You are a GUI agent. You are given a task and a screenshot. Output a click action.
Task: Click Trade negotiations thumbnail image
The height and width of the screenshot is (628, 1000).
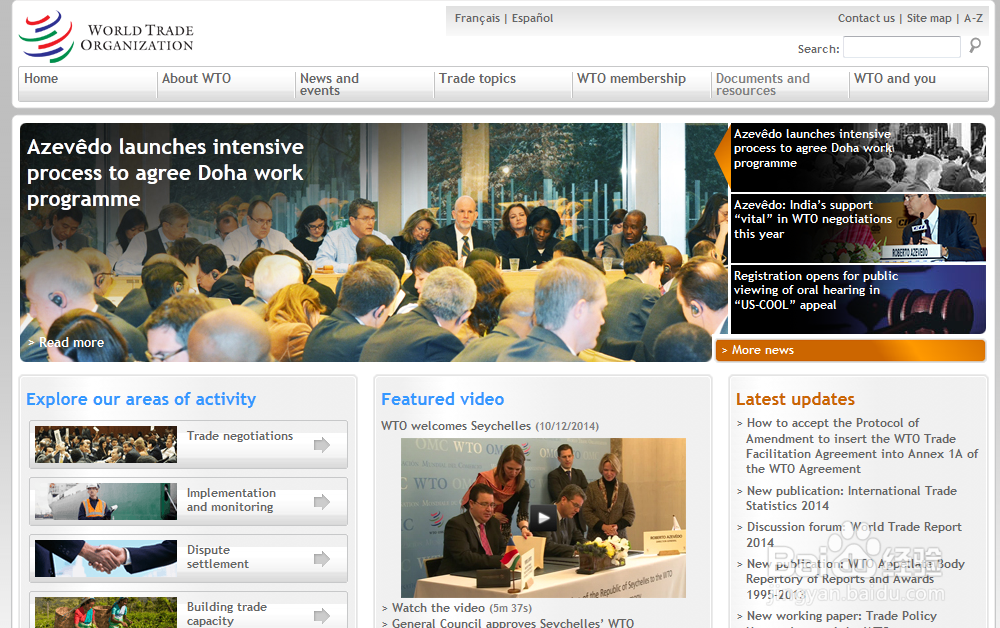coord(106,444)
